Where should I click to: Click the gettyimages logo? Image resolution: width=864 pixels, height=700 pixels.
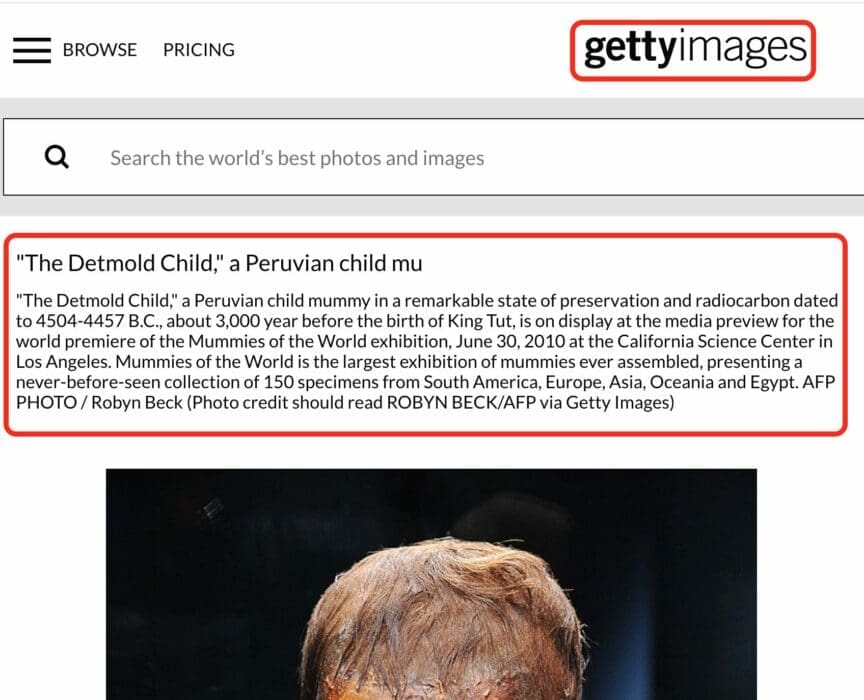click(x=694, y=49)
